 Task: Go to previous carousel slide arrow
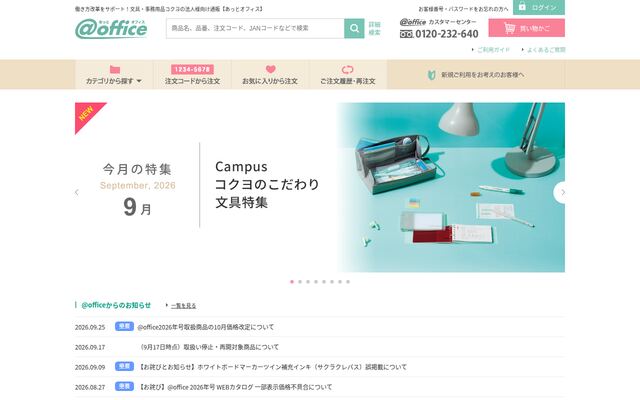[77, 192]
